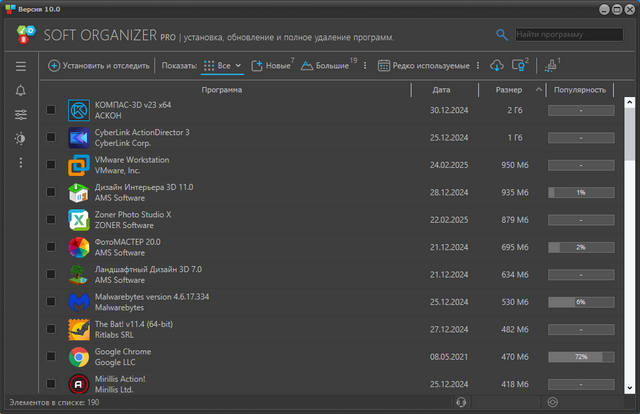Screen dimensions: 640x414
Task: Switch to the 'Большие' programs filter
Action: pyautogui.click(x=325, y=66)
